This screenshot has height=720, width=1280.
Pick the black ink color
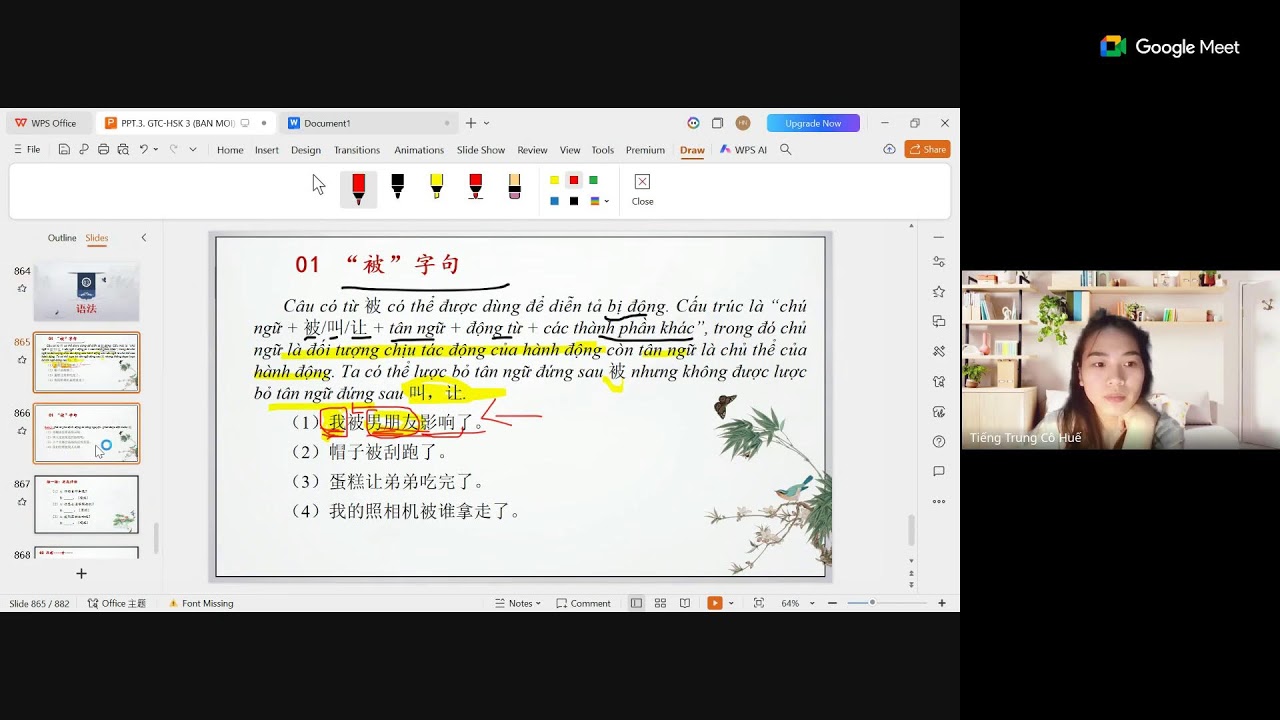tap(574, 201)
